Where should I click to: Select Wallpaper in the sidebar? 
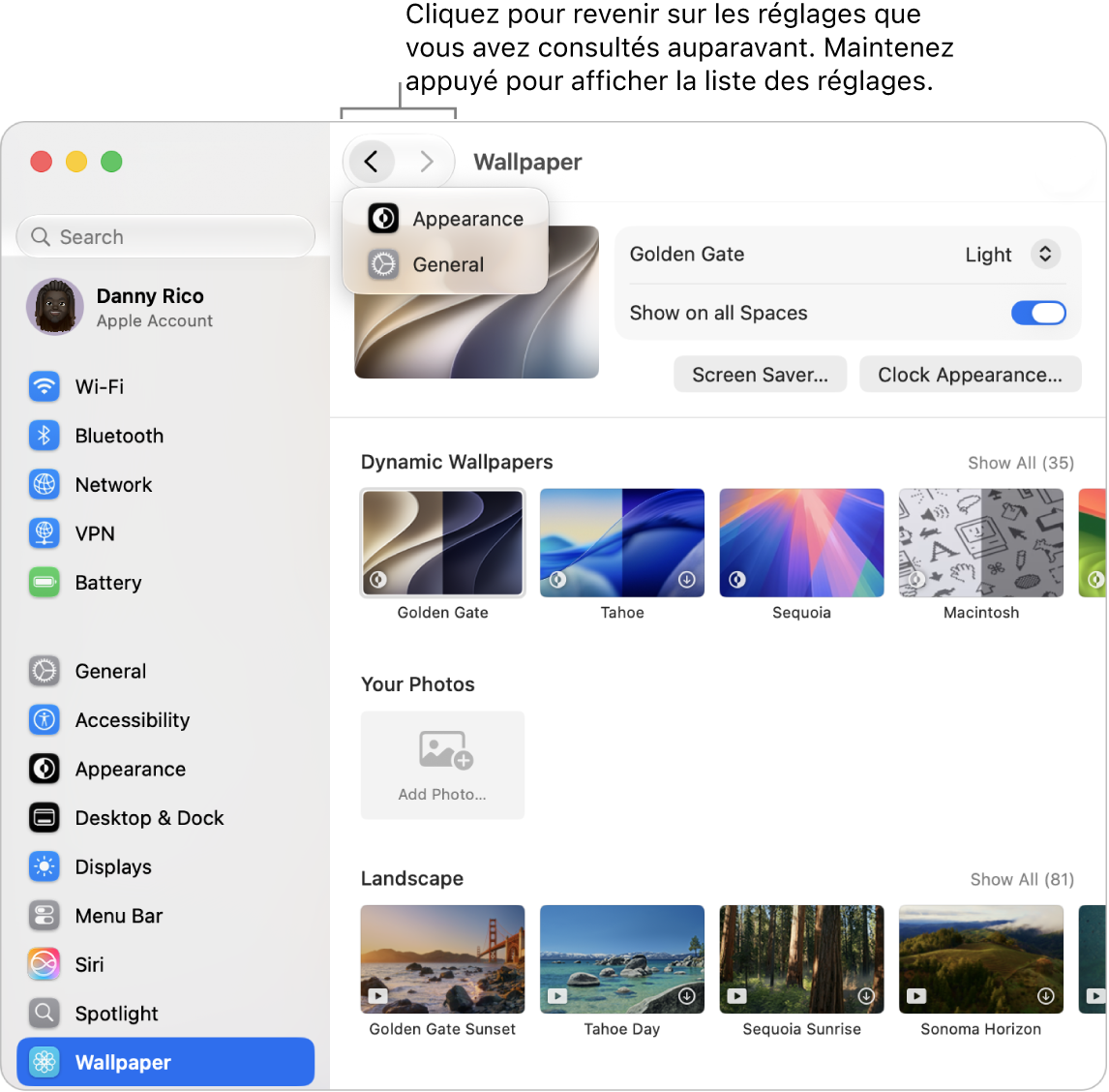coord(165,1062)
